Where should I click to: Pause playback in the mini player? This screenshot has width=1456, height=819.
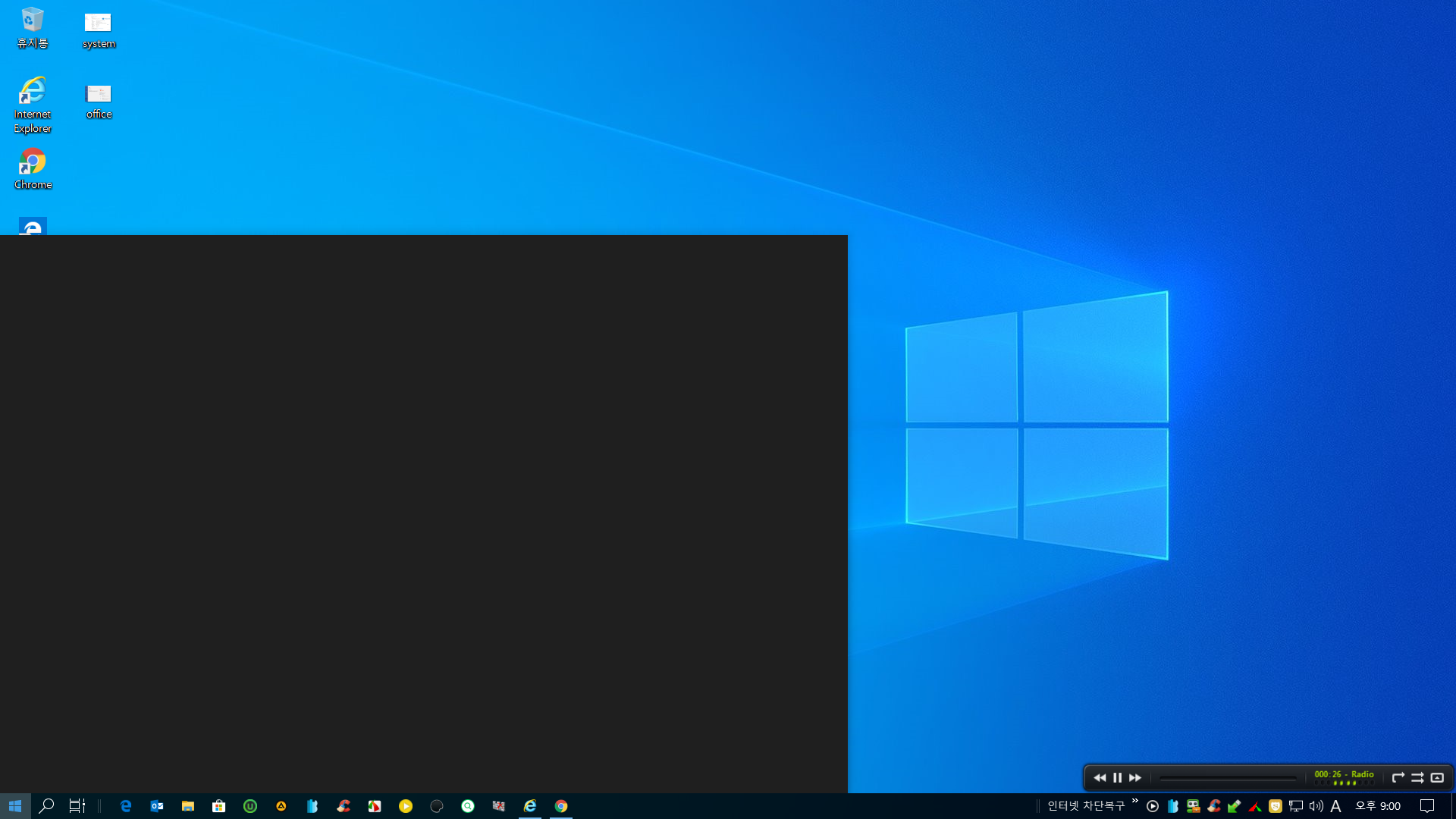point(1117,778)
